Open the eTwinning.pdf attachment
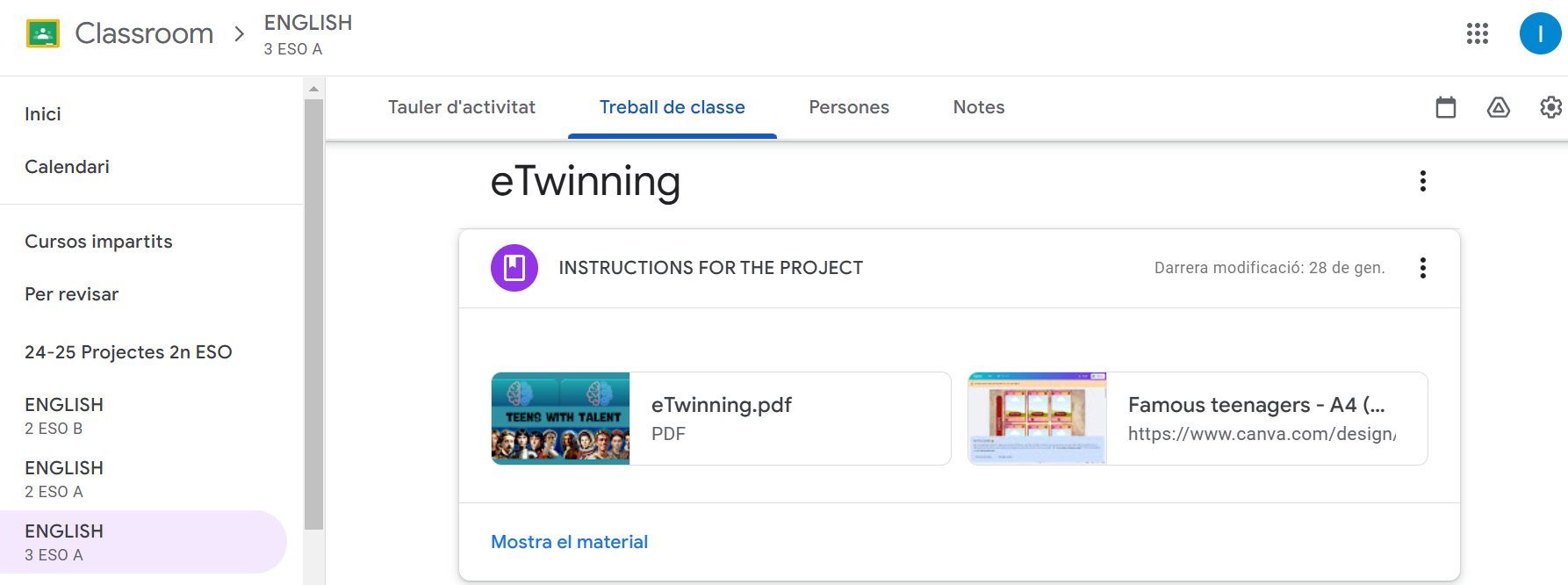This screenshot has height=585, width=1568. (721, 418)
